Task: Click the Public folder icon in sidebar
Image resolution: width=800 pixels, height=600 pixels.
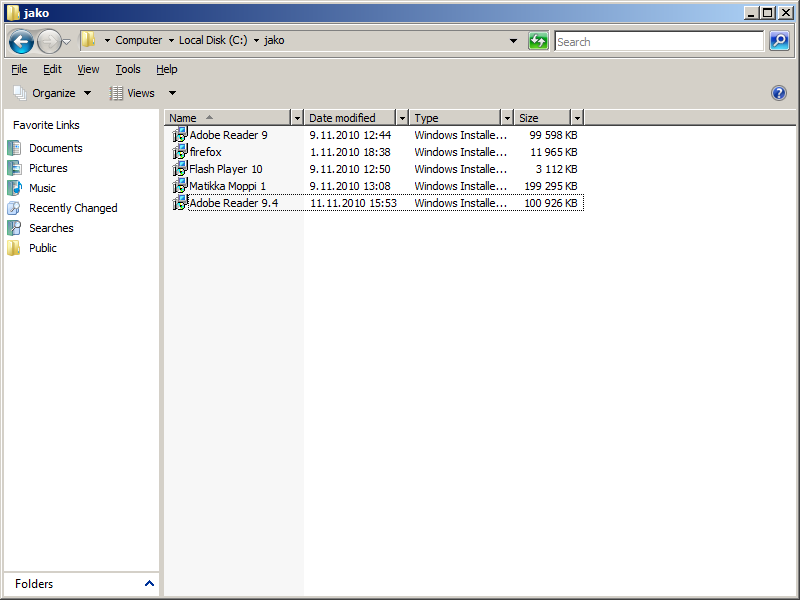Action: coord(14,247)
